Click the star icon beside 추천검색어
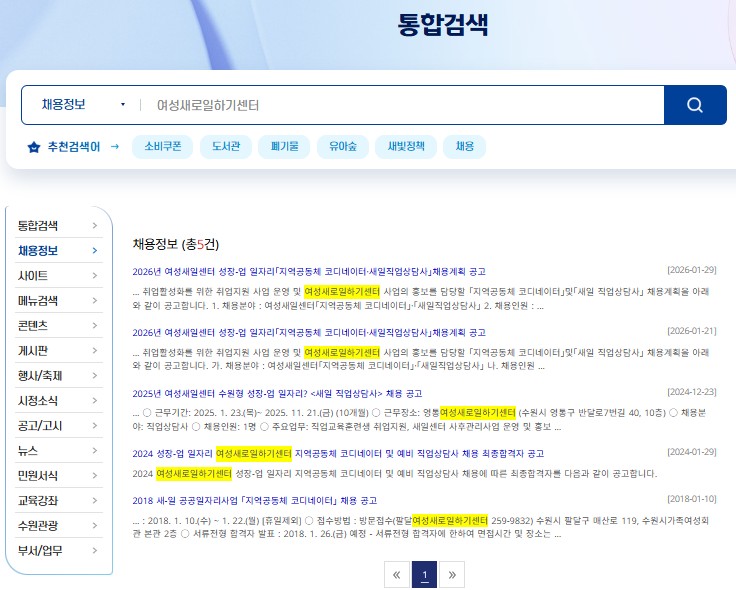 click(x=33, y=147)
